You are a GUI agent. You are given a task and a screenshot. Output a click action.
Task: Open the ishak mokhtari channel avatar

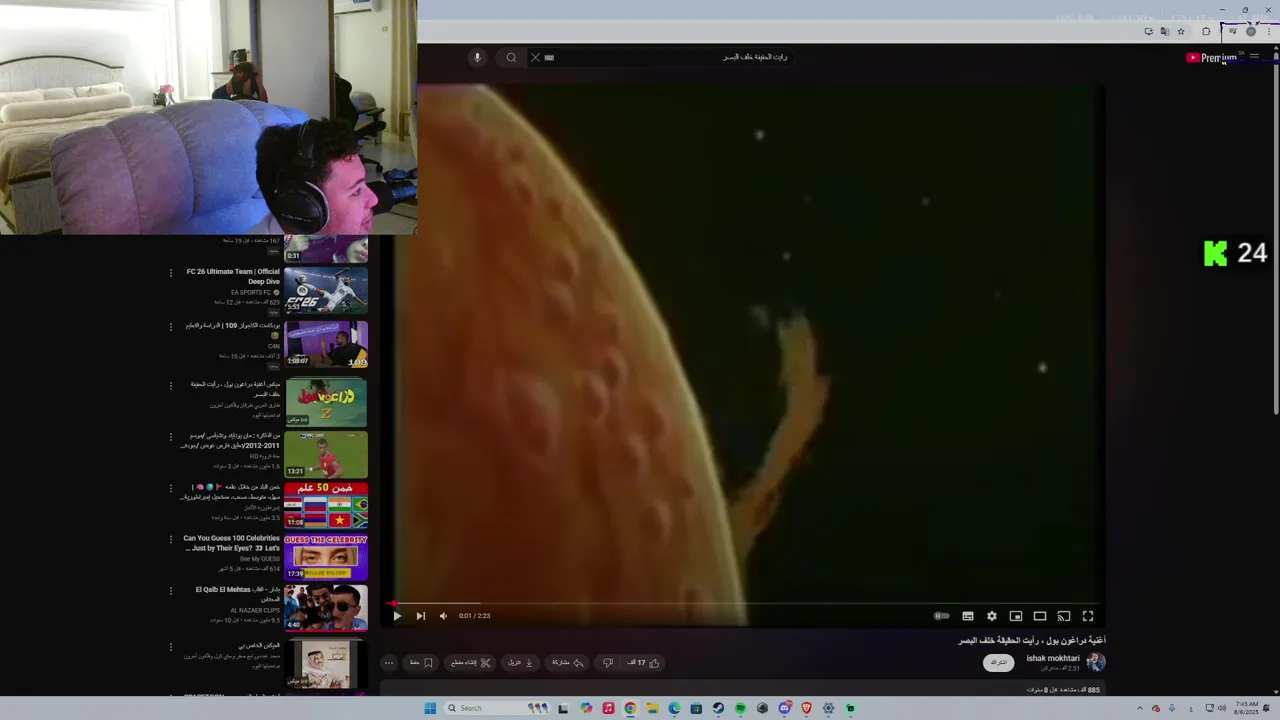(x=1096, y=662)
